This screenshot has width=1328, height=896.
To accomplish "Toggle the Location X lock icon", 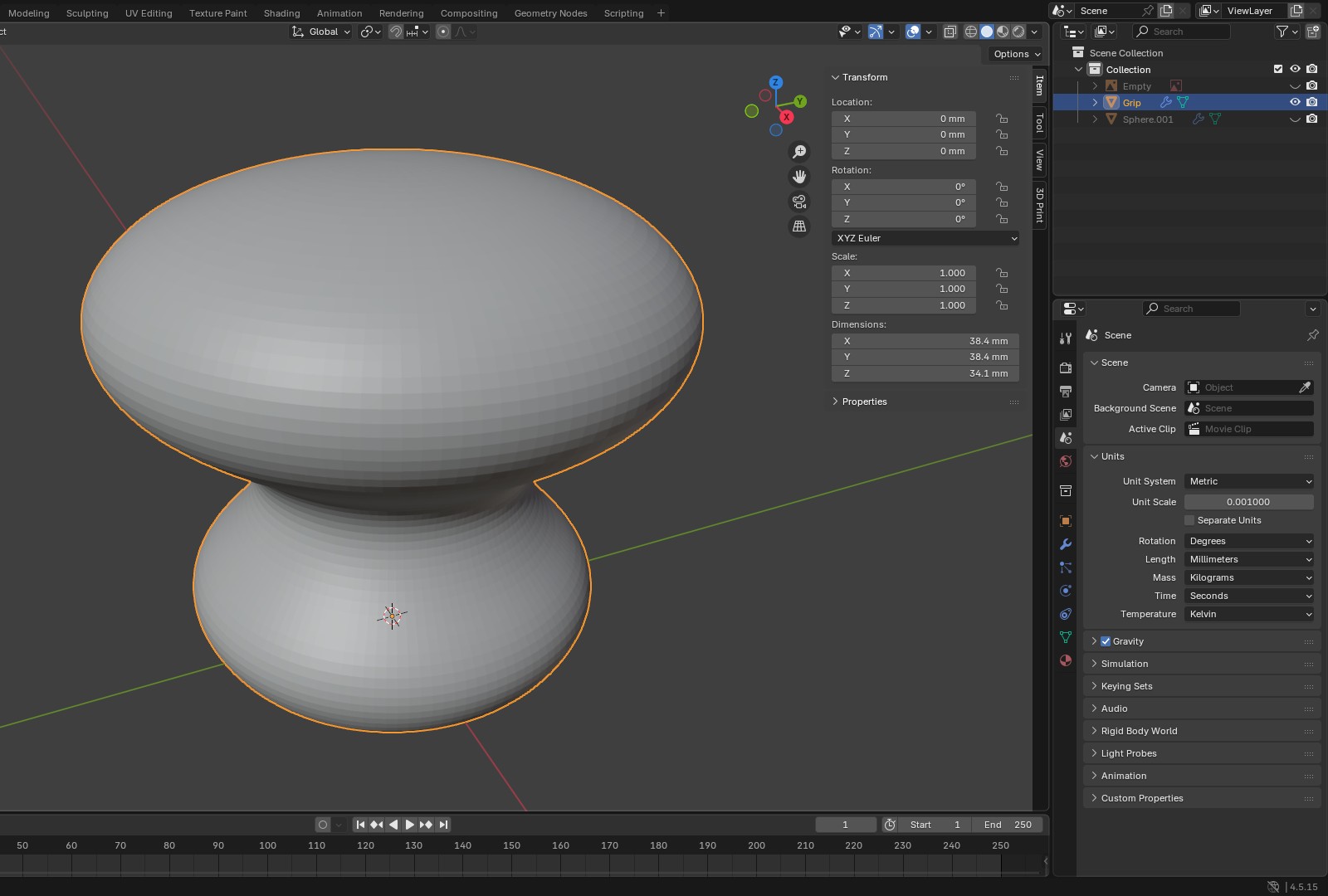I will [1002, 119].
